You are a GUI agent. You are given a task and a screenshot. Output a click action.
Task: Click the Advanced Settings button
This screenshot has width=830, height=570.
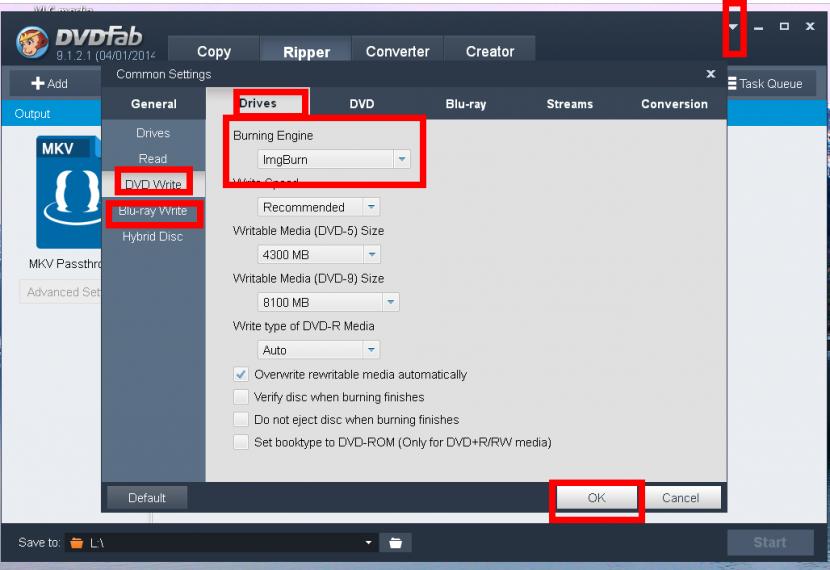60,292
